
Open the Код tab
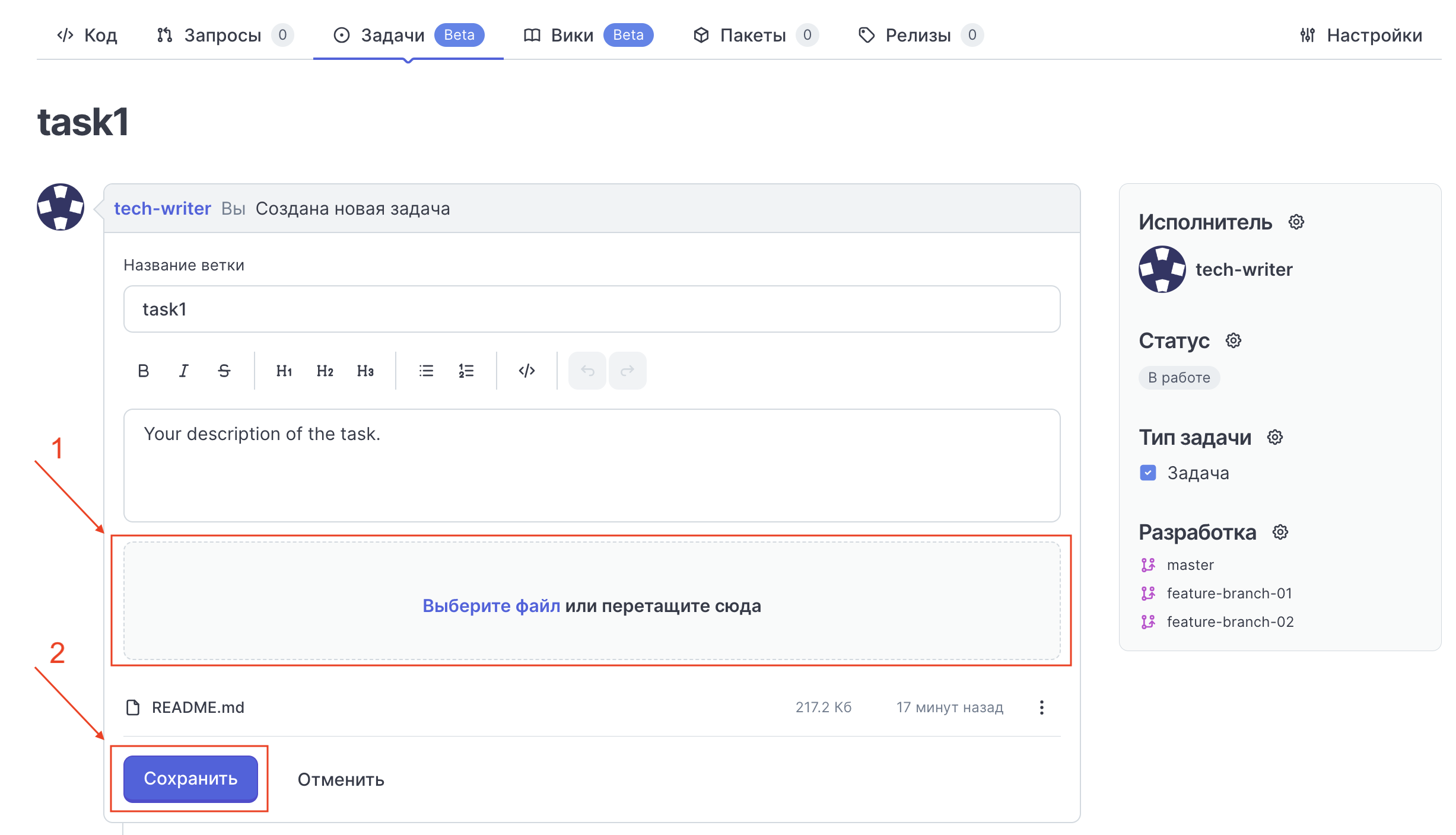[x=87, y=35]
